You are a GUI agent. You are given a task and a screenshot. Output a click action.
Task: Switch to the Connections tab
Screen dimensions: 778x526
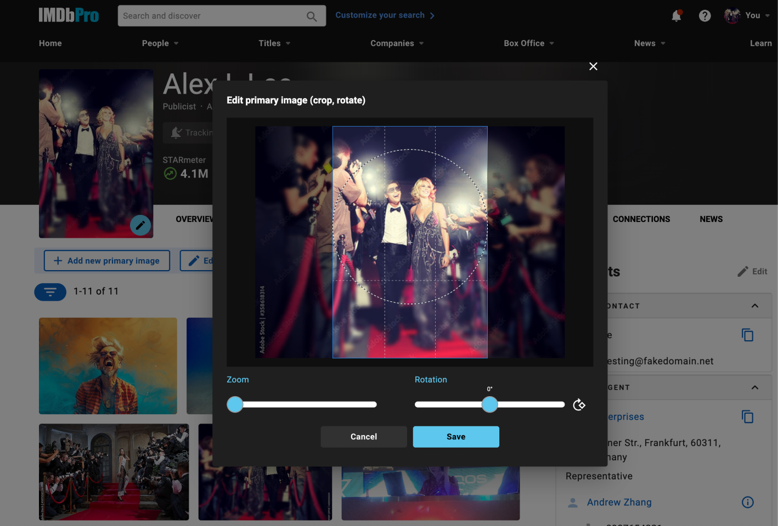pos(641,219)
